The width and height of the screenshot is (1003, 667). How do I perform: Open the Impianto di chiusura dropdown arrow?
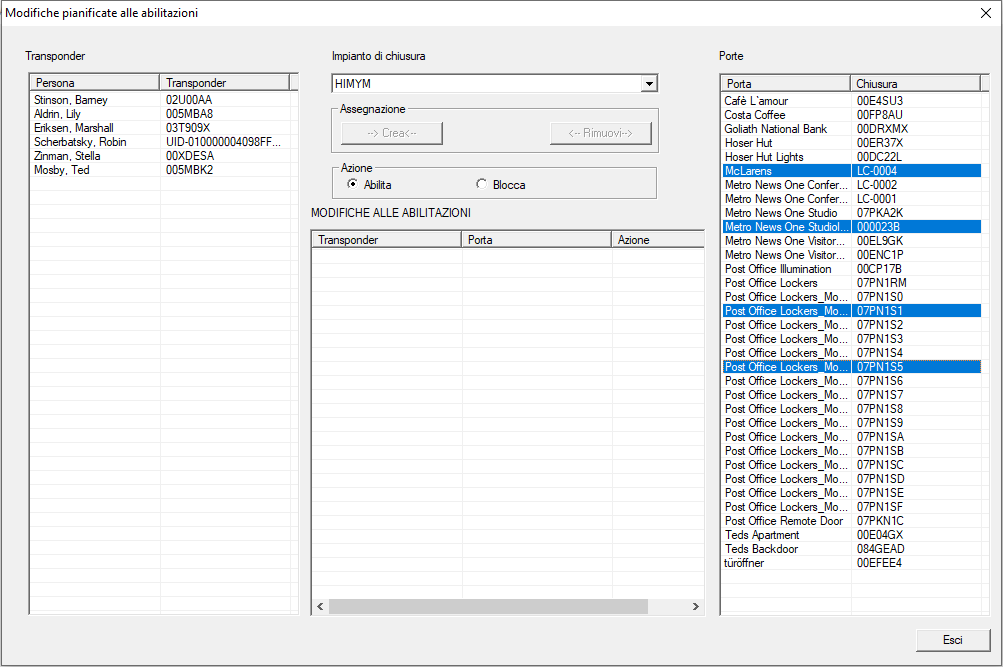[648, 84]
